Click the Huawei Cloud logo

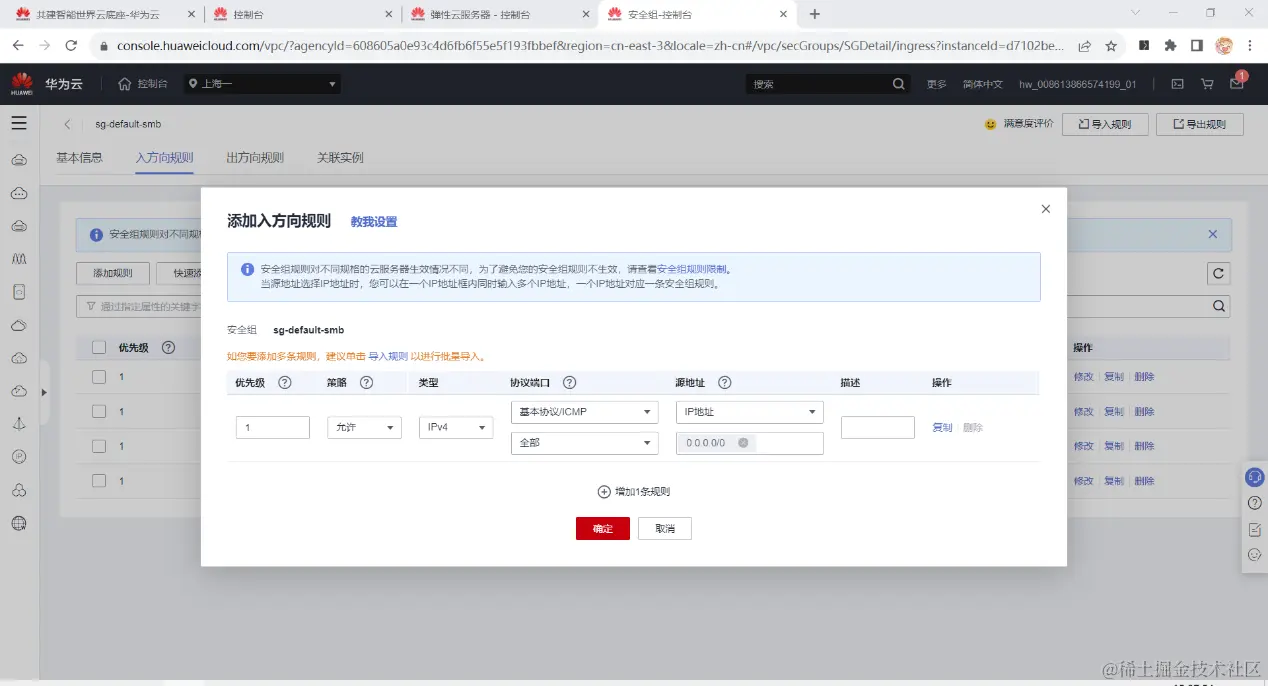[22, 84]
